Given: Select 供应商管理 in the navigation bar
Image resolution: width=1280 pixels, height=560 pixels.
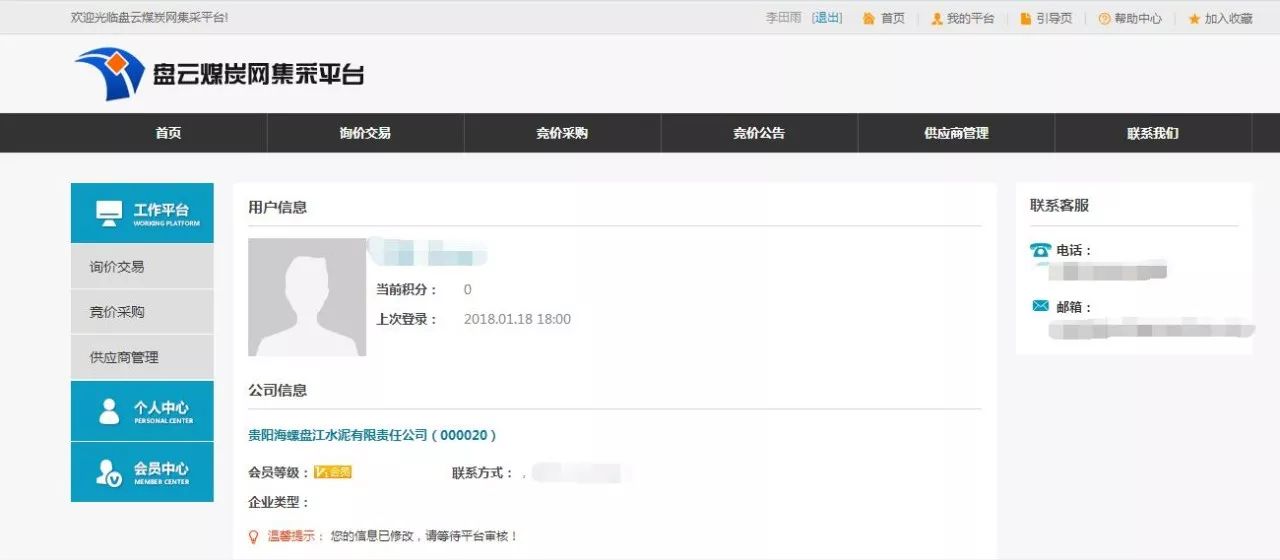Looking at the screenshot, I should click(956, 133).
